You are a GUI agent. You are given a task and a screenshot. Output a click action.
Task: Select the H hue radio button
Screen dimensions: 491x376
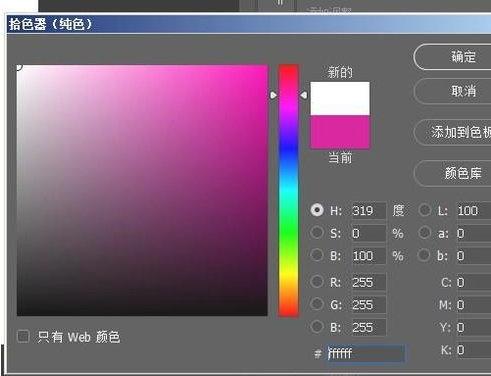(317, 210)
